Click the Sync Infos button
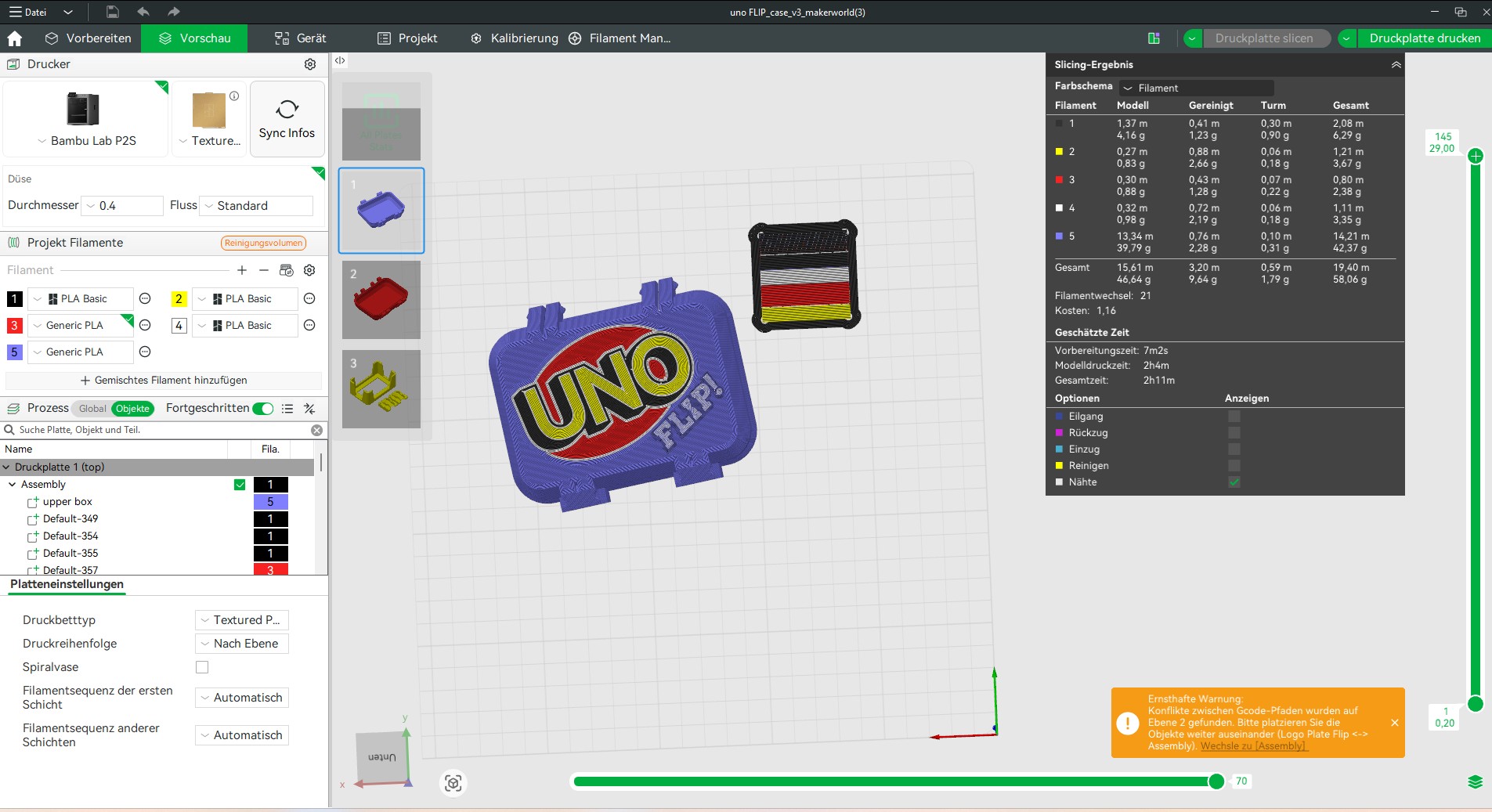 287,119
